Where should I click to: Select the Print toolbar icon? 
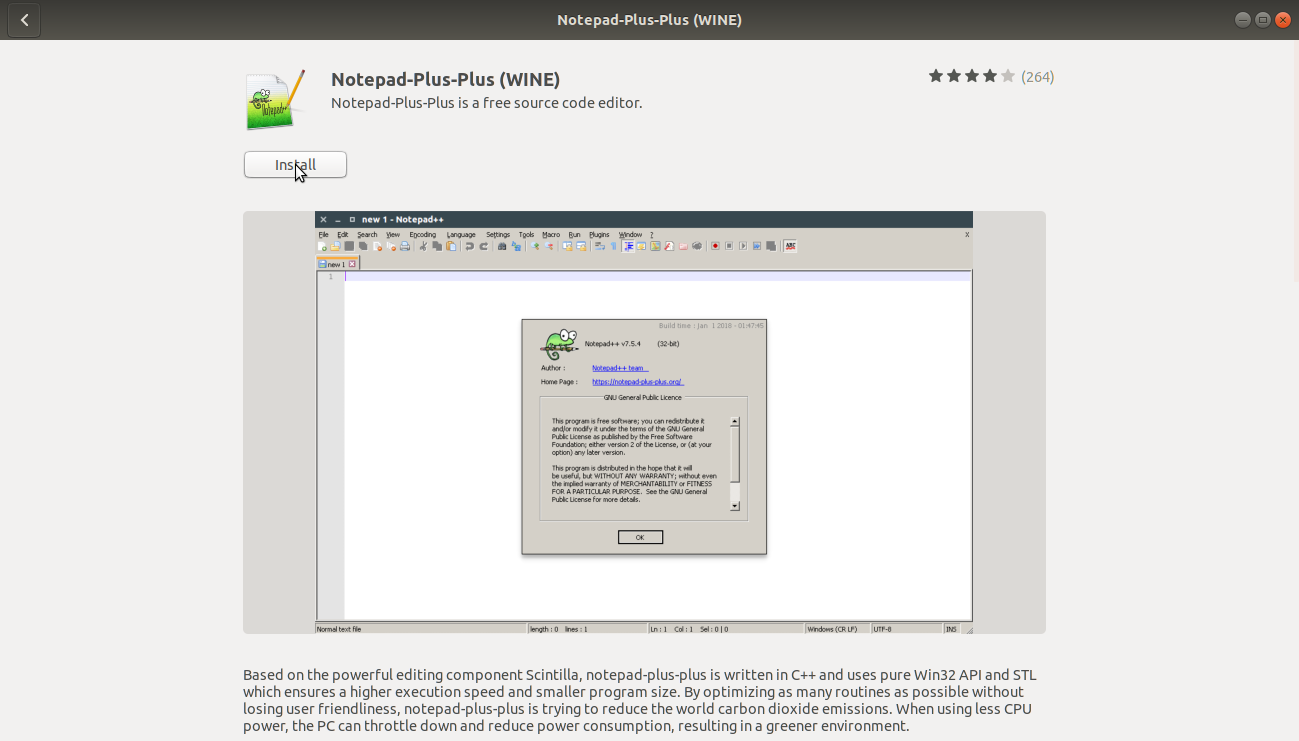pyautogui.click(x=405, y=245)
